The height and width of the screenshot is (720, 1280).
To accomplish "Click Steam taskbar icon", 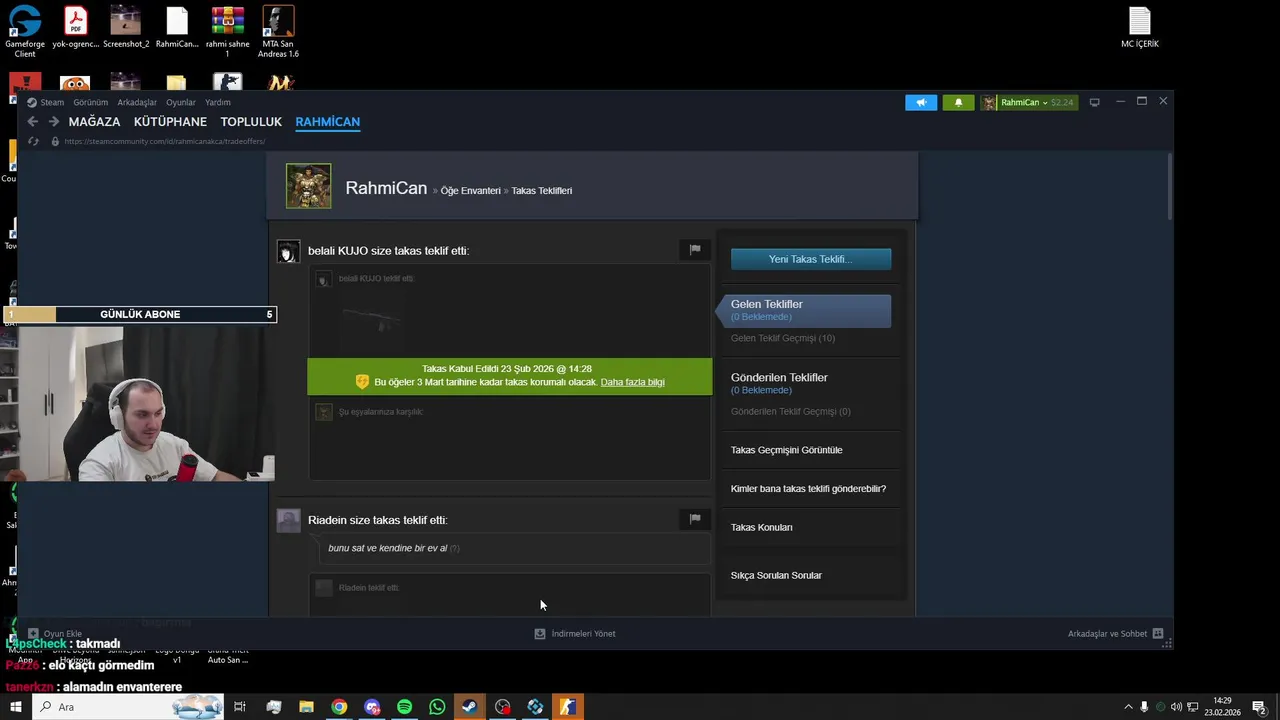I will click(x=469, y=707).
